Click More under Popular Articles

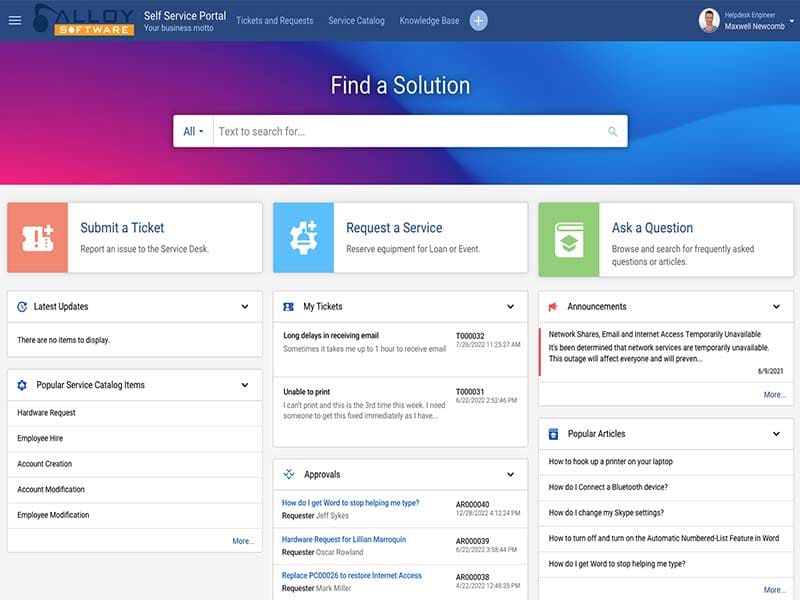[774, 590]
